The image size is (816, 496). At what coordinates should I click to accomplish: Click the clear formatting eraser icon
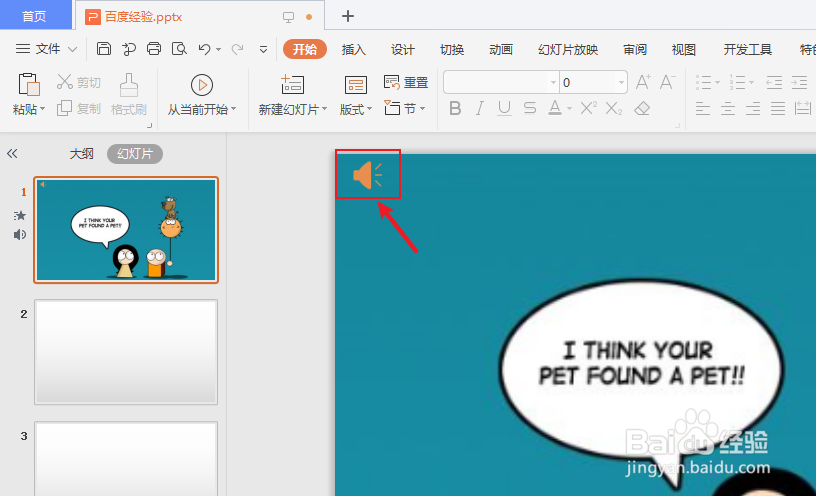[642, 108]
